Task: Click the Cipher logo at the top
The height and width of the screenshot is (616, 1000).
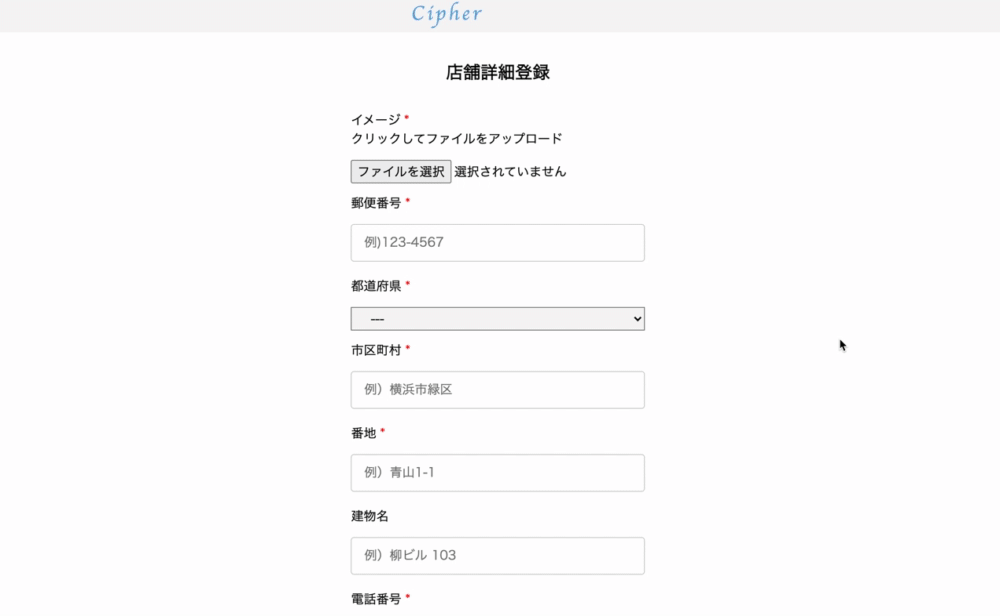Action: point(446,13)
